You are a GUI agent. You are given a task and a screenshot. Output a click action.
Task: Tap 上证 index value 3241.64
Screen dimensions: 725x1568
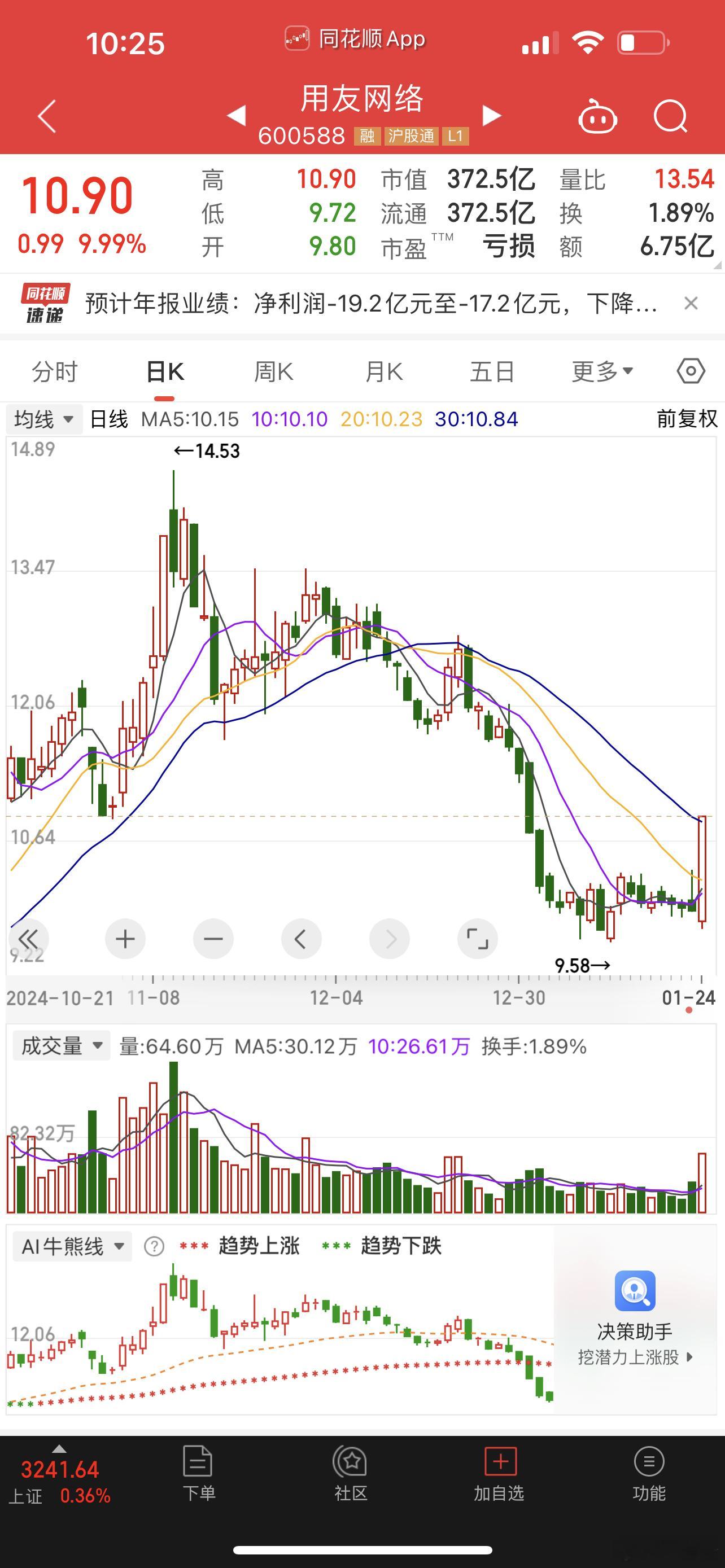(60, 1469)
